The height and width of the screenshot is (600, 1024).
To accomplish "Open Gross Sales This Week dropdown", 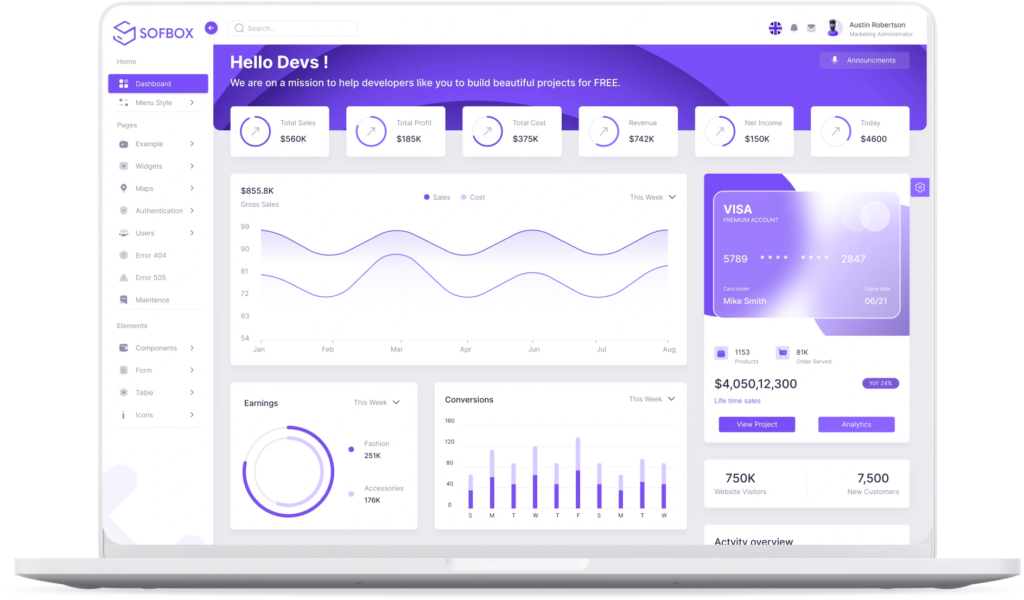I will point(652,197).
